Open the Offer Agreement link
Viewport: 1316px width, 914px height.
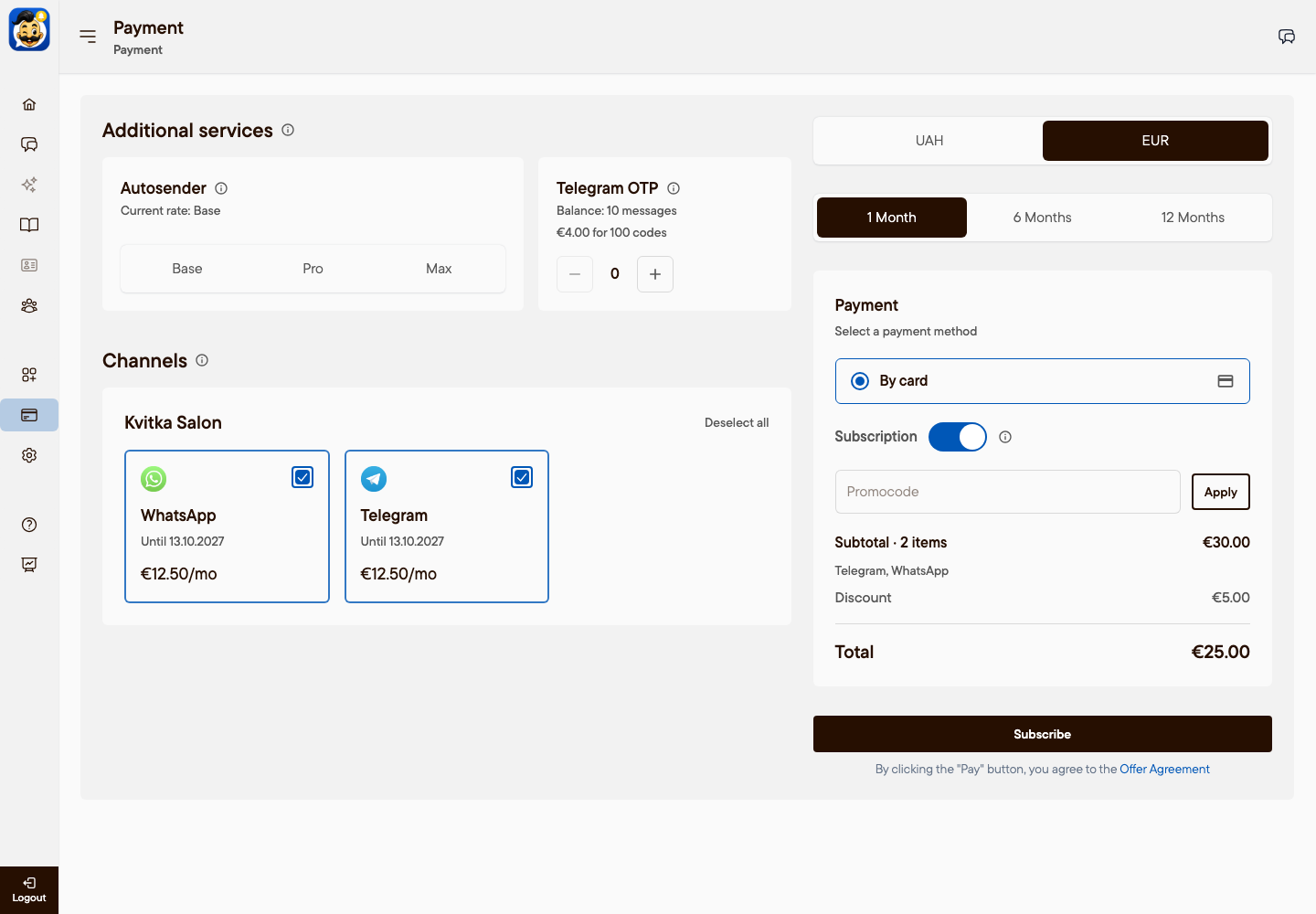point(1164,770)
